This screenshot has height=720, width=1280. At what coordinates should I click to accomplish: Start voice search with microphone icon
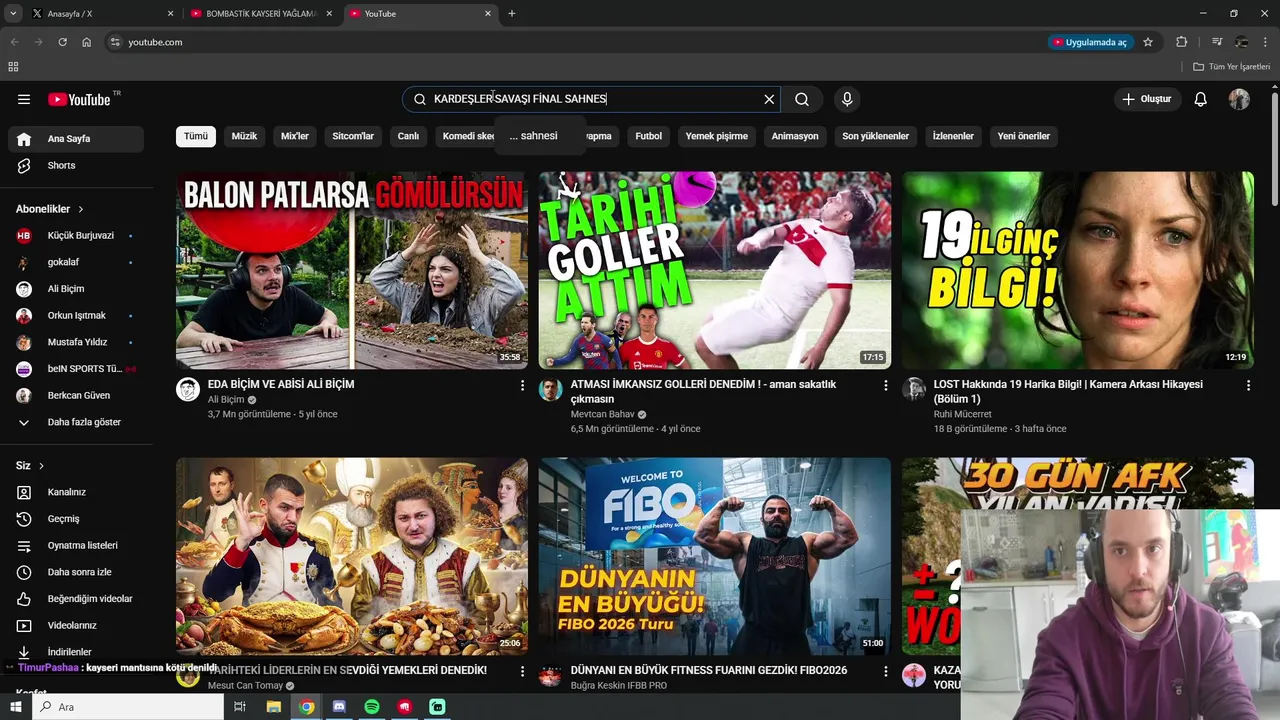847,99
